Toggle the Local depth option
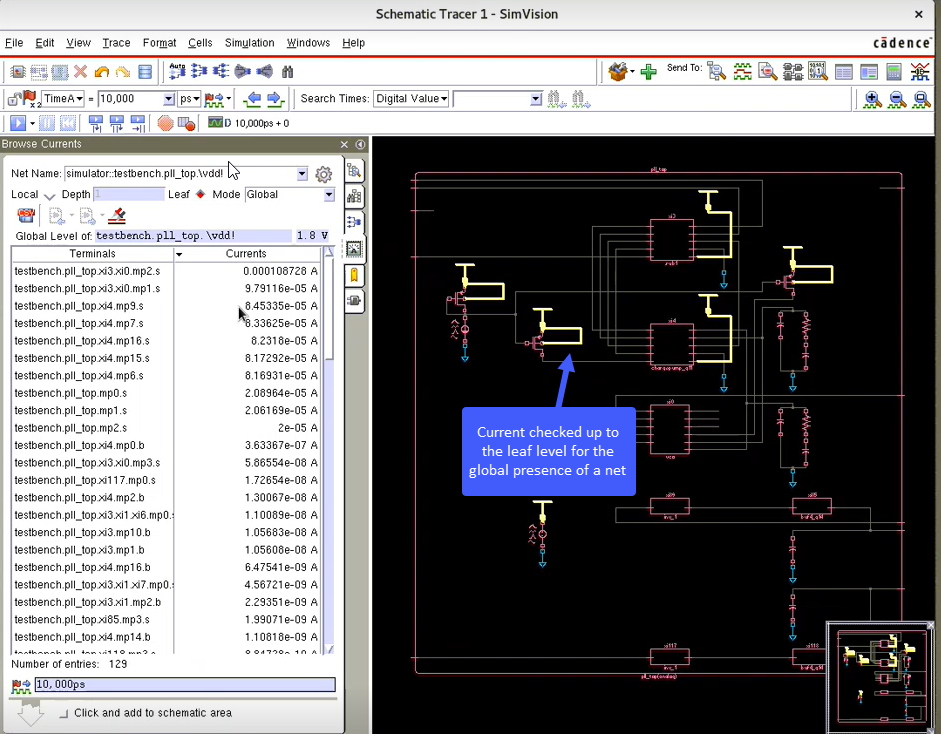 pyautogui.click(x=49, y=195)
